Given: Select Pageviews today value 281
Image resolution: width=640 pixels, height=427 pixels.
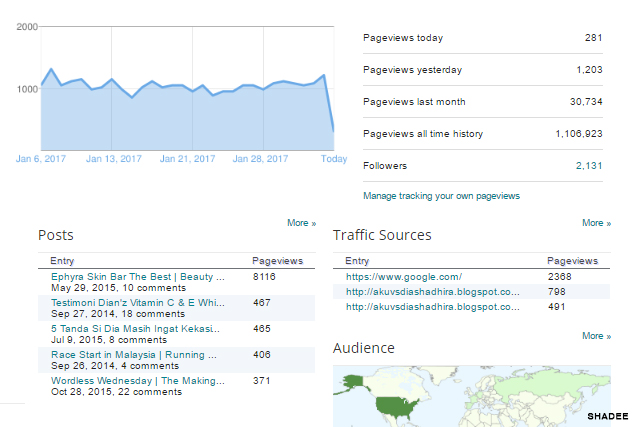Looking at the screenshot, I should 593,38.
